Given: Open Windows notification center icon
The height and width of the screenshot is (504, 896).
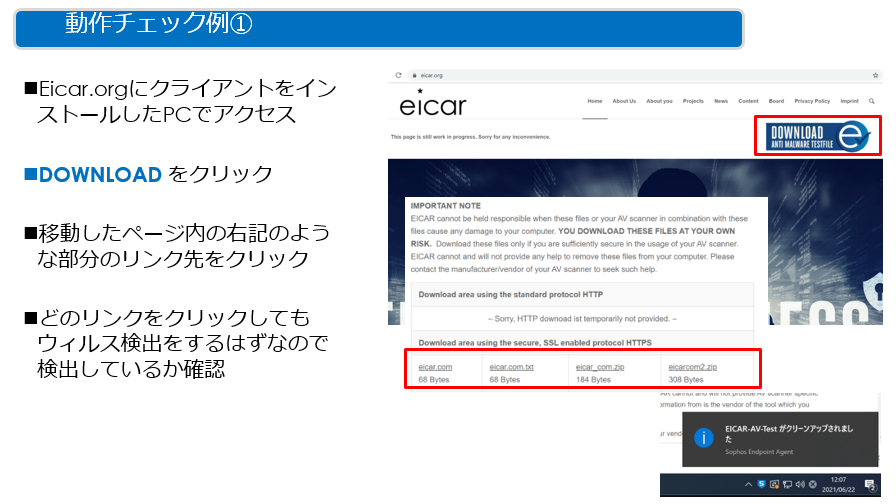Looking at the screenshot, I should pos(870,484).
